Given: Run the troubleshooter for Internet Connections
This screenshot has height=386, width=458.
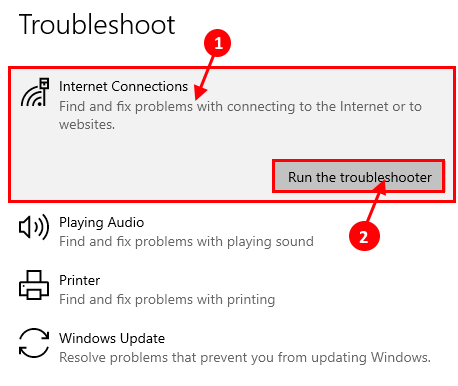Looking at the screenshot, I should coord(359,177).
